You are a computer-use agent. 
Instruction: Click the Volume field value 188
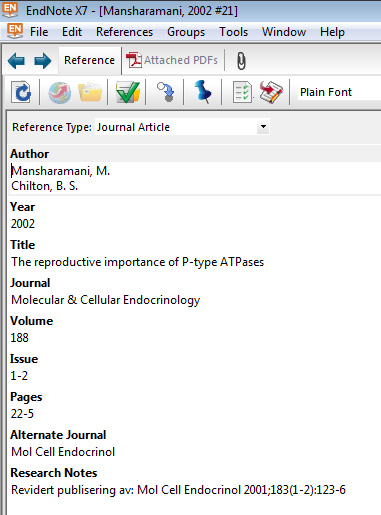tap(20, 338)
